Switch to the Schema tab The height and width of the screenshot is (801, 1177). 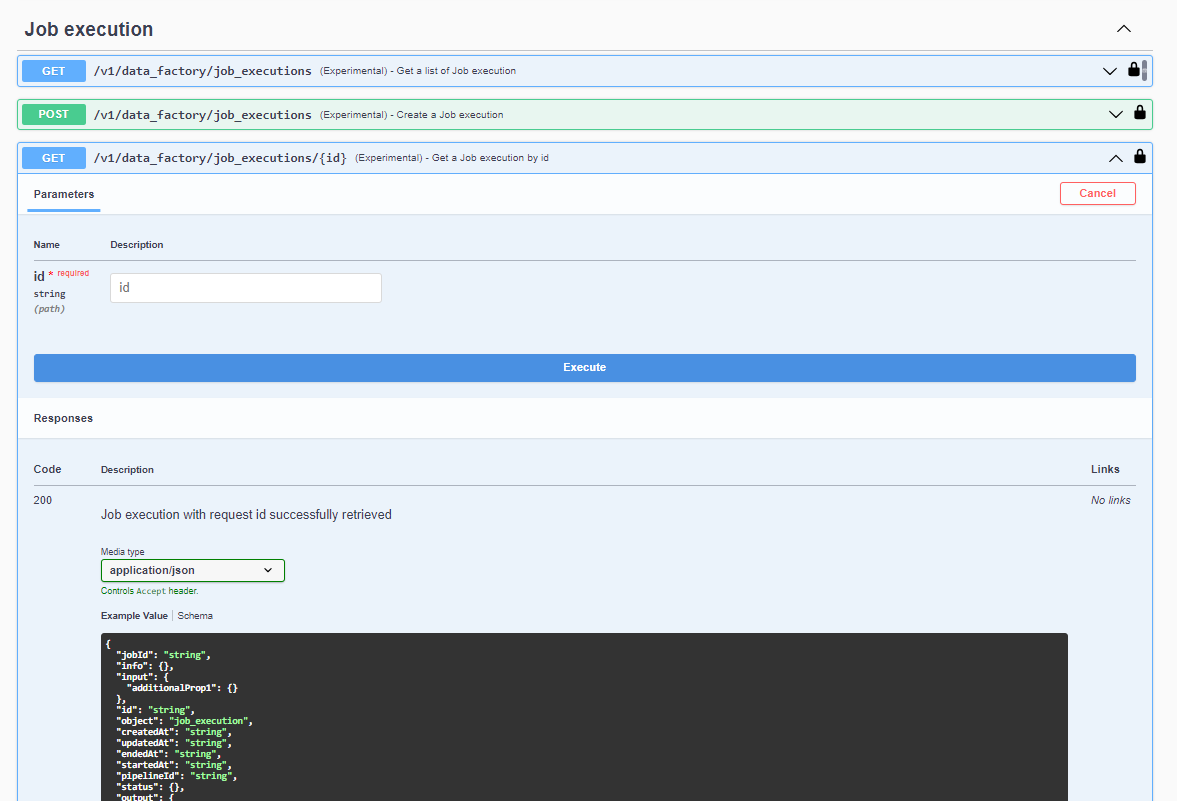coord(195,616)
